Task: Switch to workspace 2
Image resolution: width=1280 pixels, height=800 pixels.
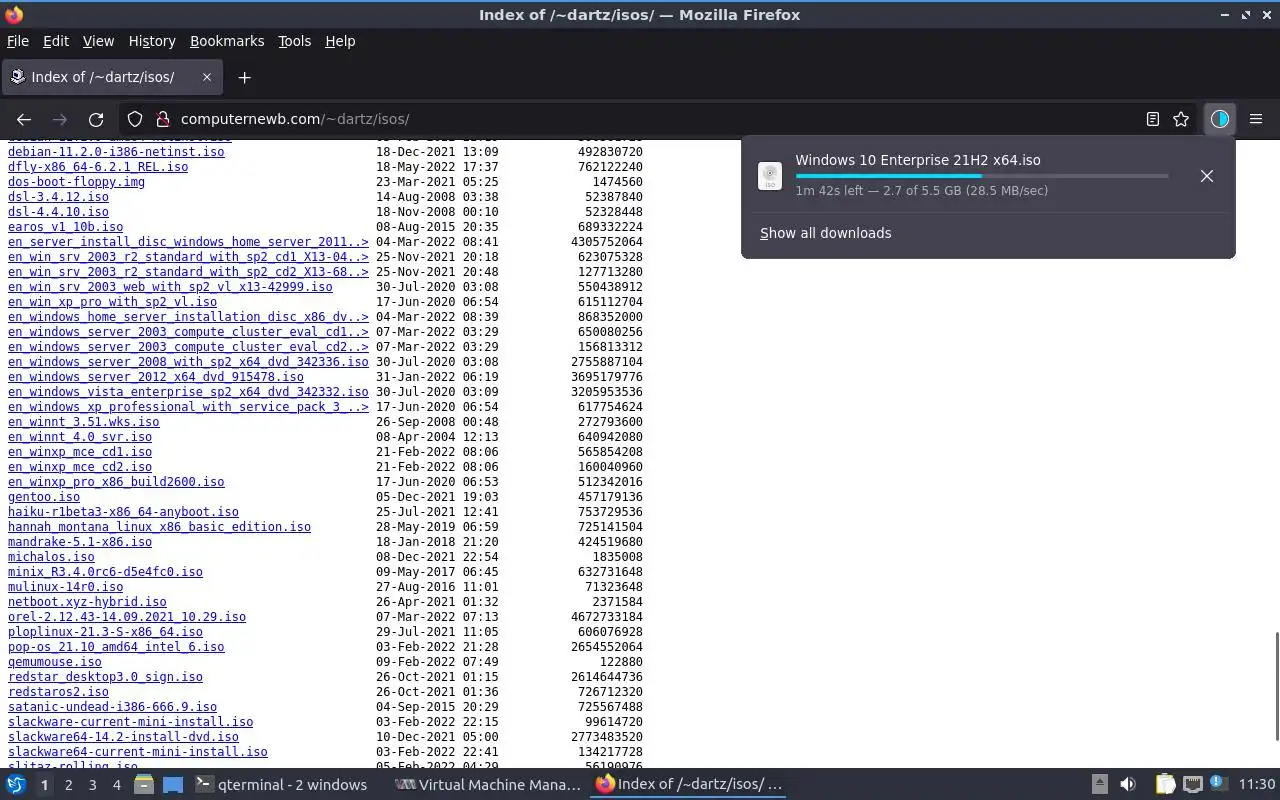Action: point(68,785)
